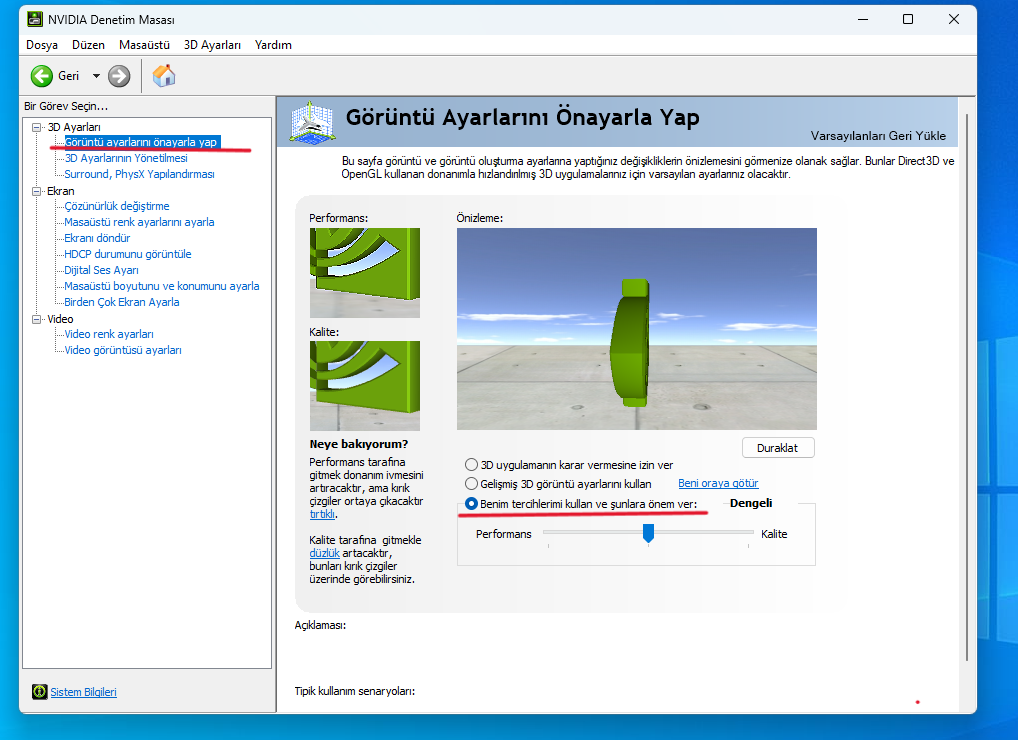1018x740 pixels.
Task: Click 'Varsayılanları Geri Yükle' link
Action: pyautogui.click(x=878, y=136)
